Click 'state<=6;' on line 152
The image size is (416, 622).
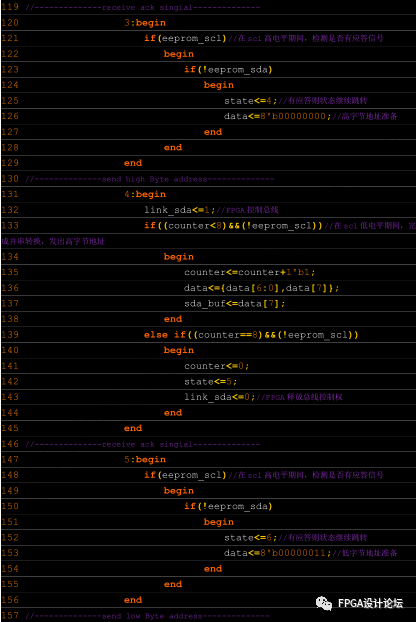coord(251,538)
